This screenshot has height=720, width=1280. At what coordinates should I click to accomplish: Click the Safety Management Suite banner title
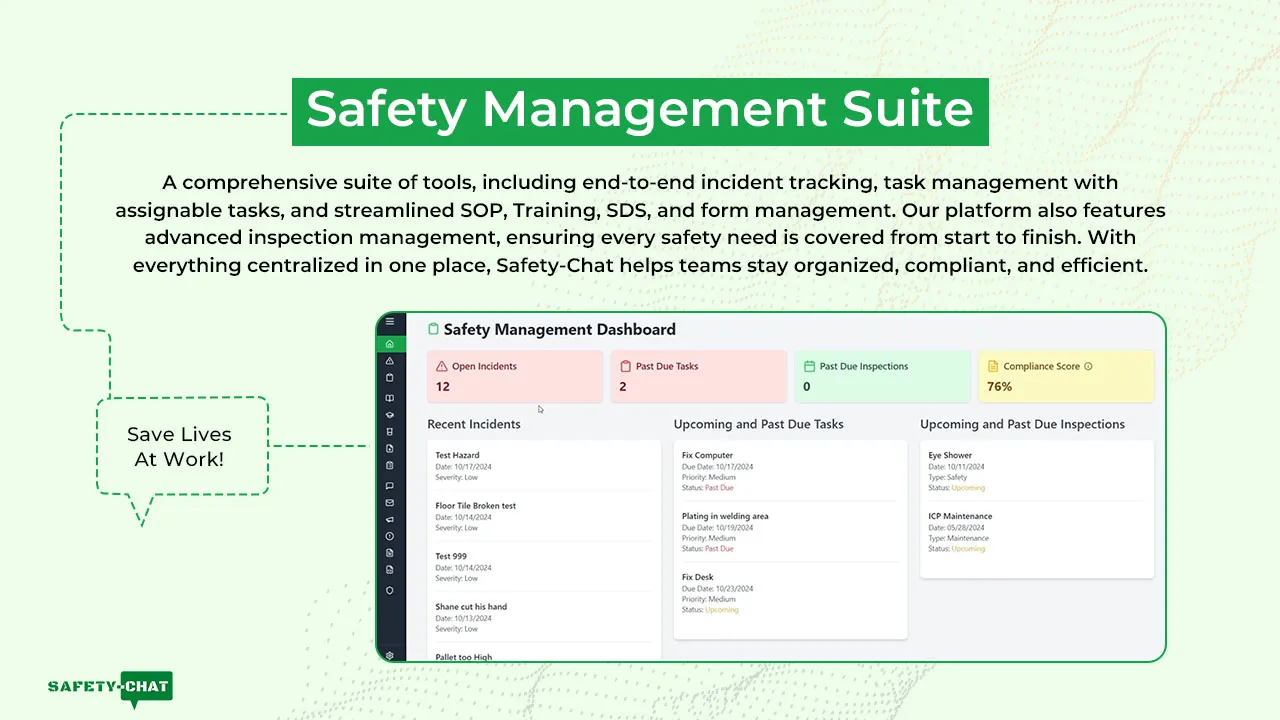pos(640,112)
